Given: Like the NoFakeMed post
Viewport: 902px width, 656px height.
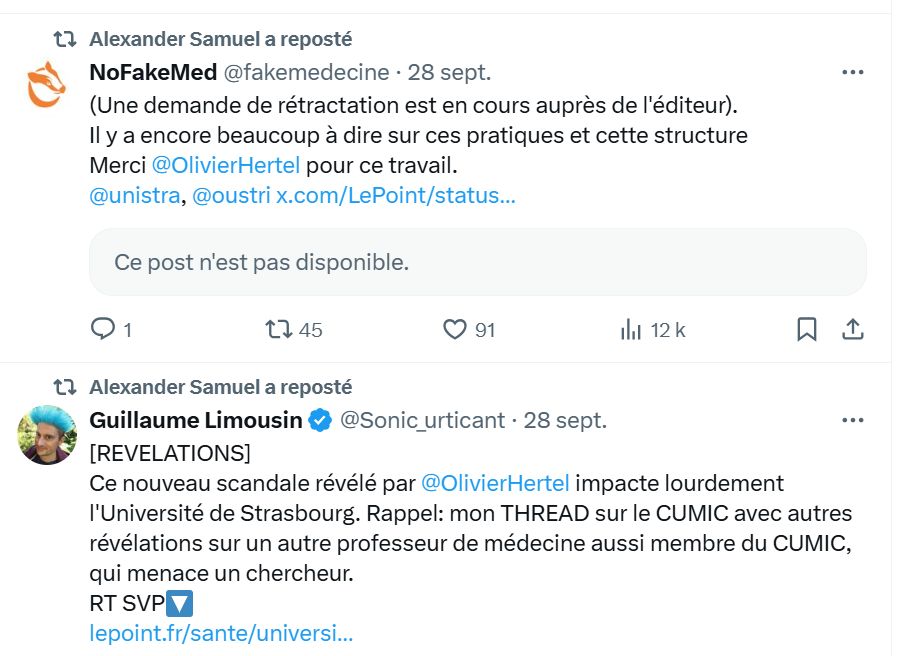Looking at the screenshot, I should tap(456, 329).
